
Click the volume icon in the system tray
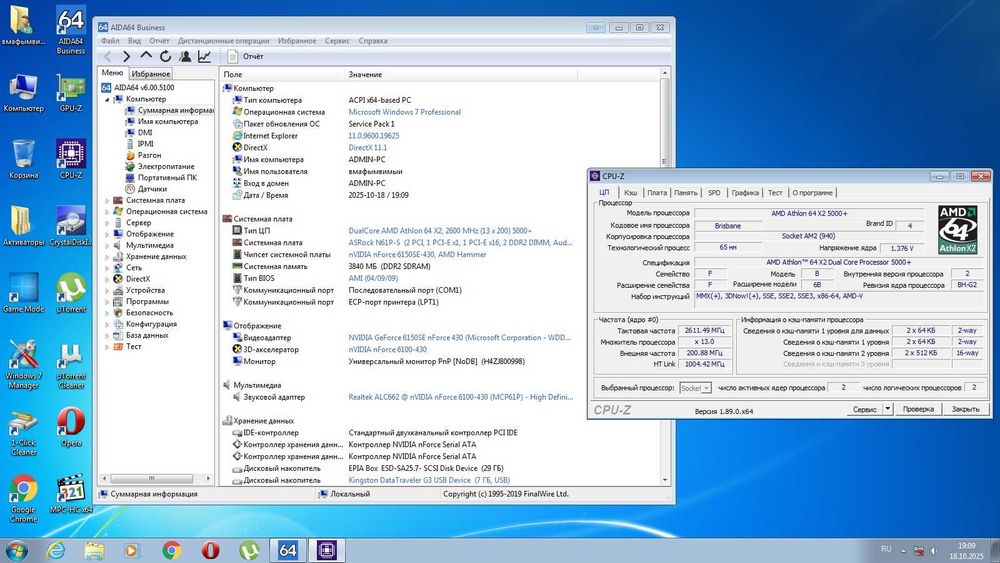tap(934, 550)
